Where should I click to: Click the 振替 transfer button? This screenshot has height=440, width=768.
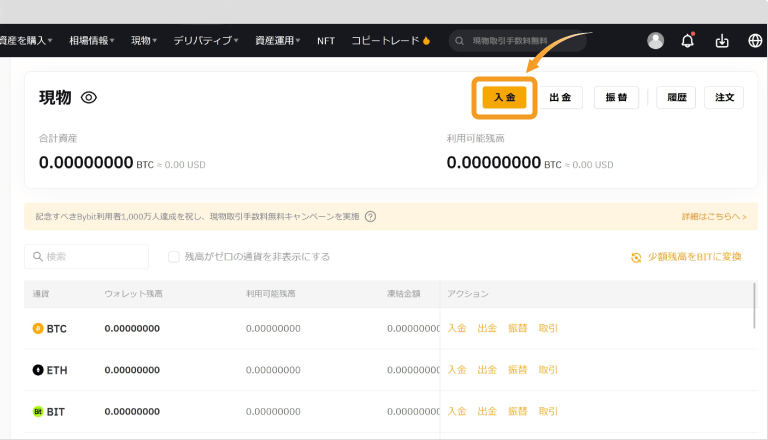tap(616, 98)
